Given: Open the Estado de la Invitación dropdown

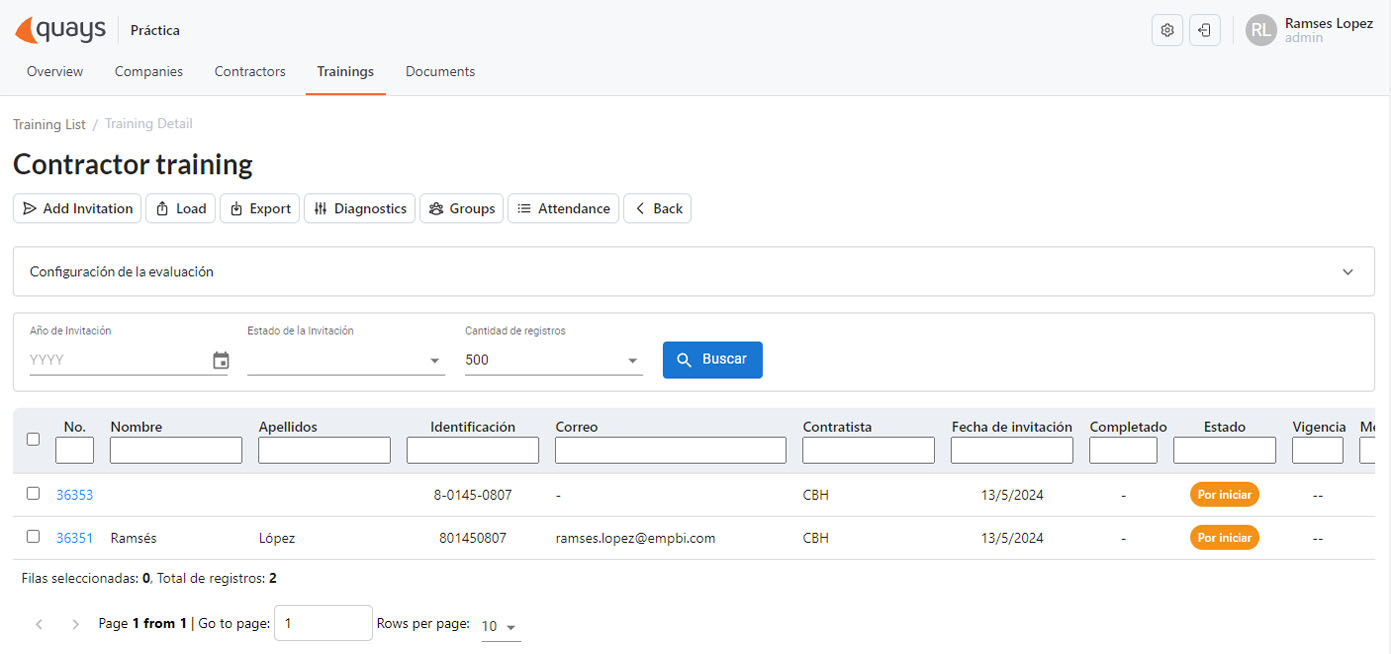Looking at the screenshot, I should (345, 359).
